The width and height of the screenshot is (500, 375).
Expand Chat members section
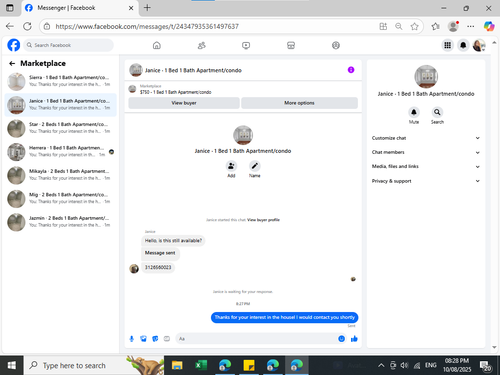point(426,152)
